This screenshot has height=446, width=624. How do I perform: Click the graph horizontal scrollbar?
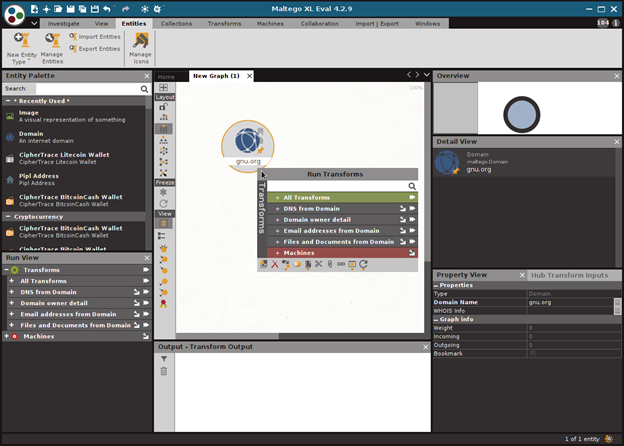[228, 336]
